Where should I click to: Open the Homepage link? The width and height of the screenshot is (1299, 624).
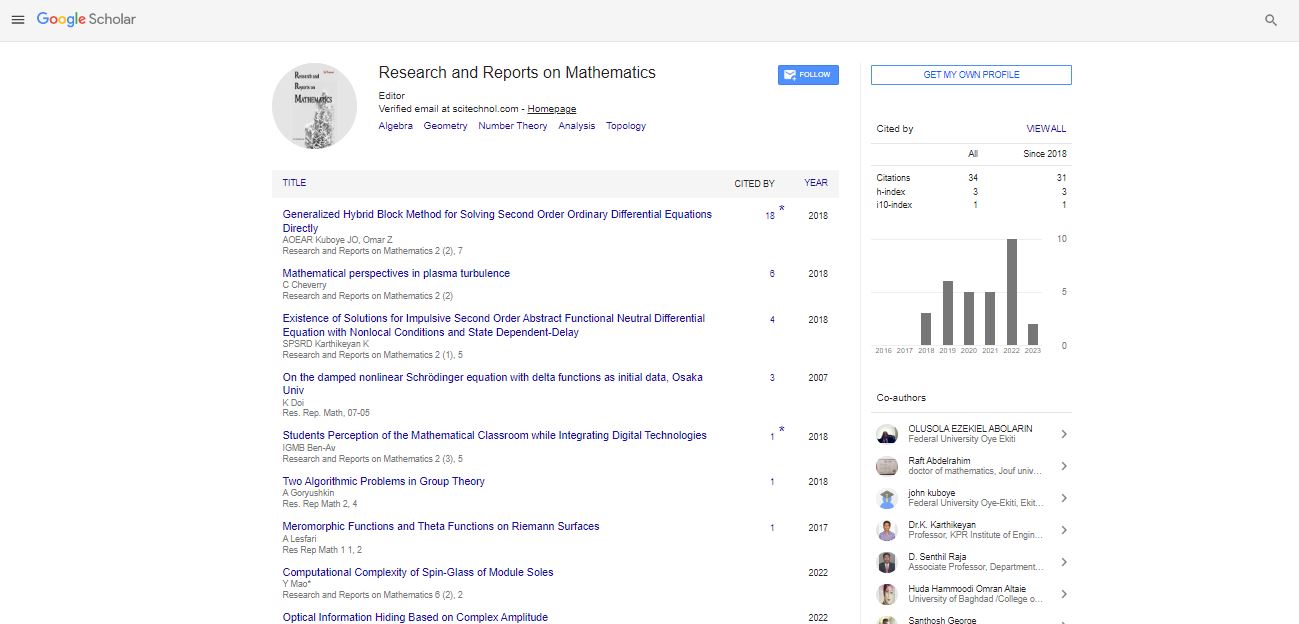pyautogui.click(x=552, y=109)
